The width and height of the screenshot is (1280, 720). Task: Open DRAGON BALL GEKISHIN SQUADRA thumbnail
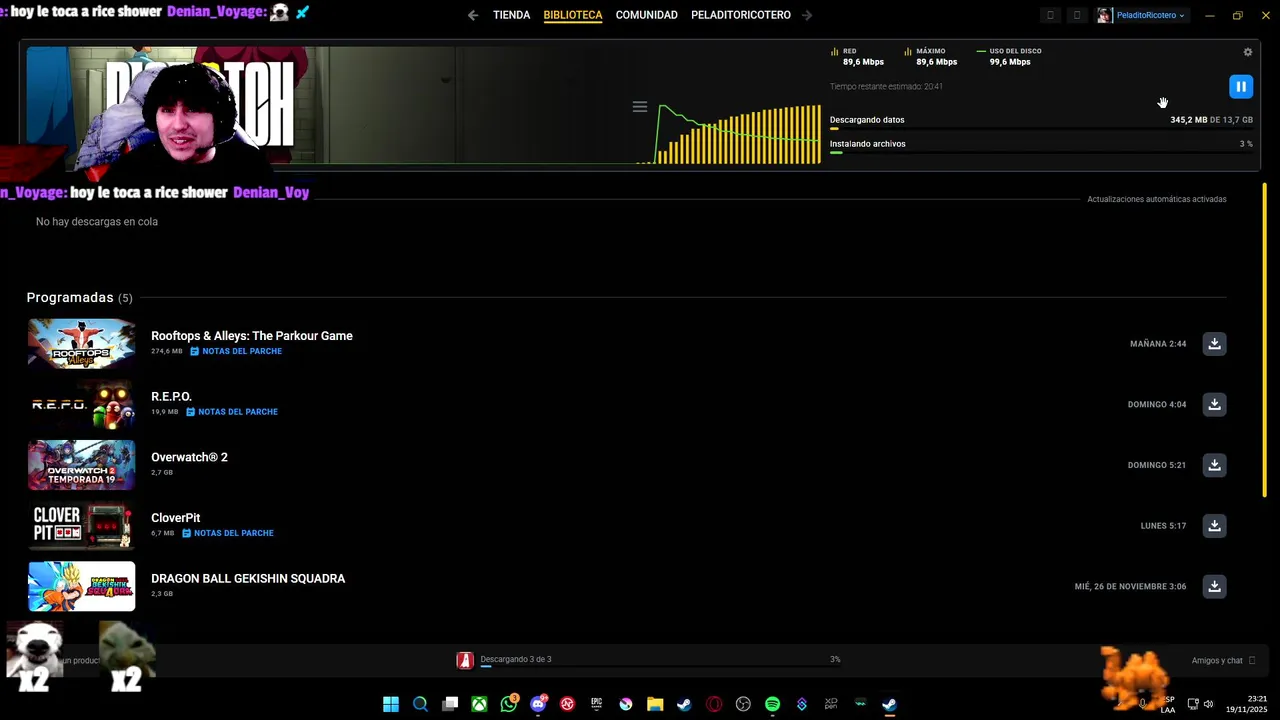pyautogui.click(x=81, y=587)
